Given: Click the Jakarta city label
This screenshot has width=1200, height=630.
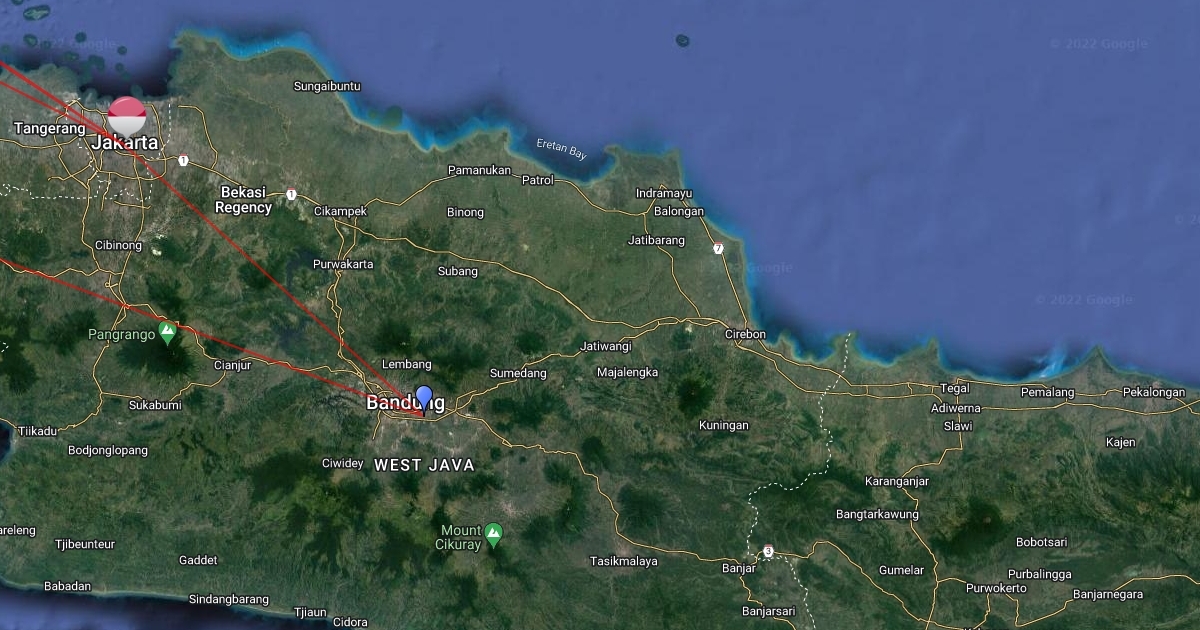Looking at the screenshot, I should [x=125, y=143].
